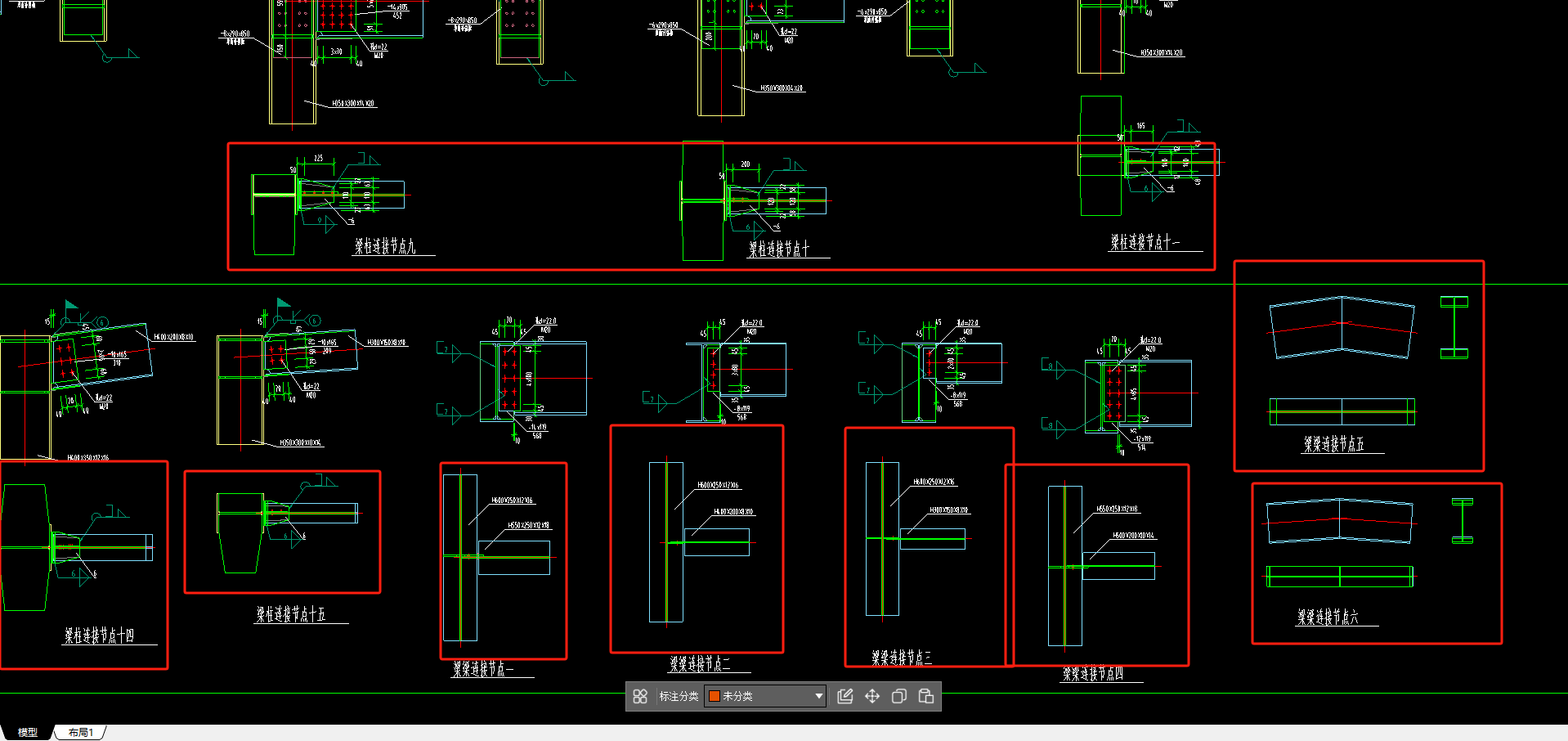Select the 梁柱连接节点十四 title text
1568x741 pixels.
(x=99, y=635)
